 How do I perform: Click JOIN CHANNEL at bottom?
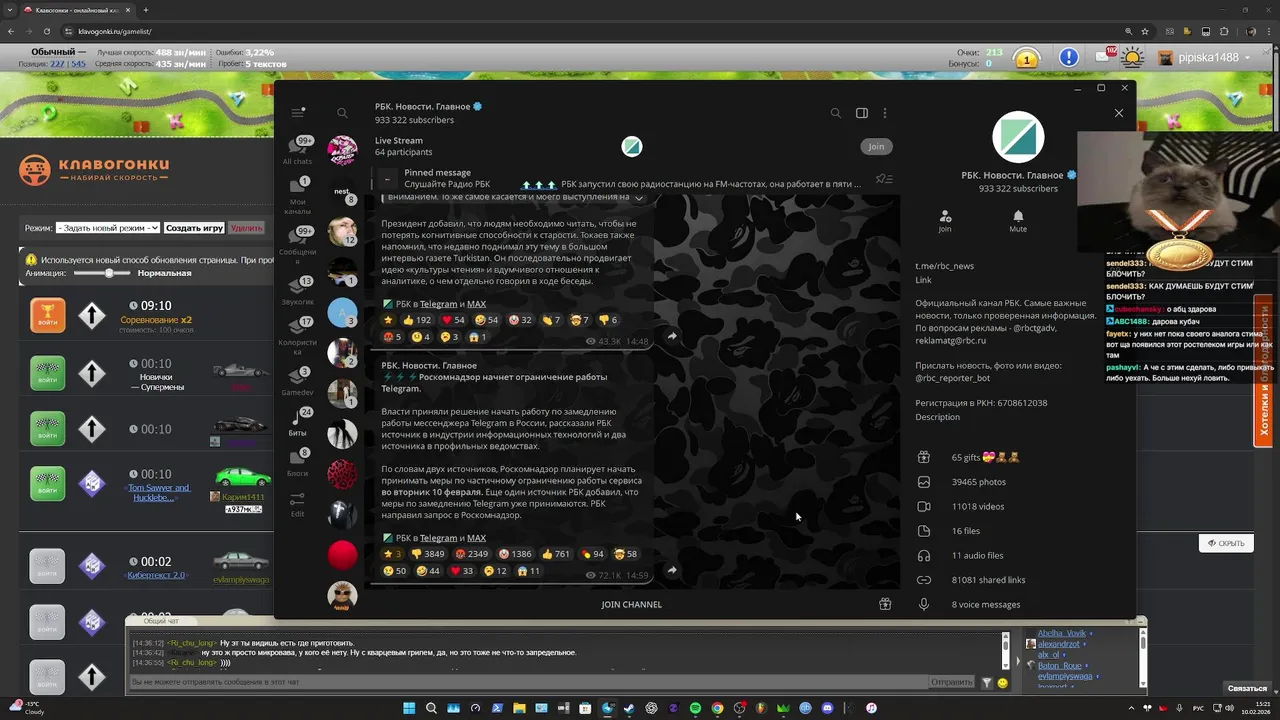(x=631, y=604)
